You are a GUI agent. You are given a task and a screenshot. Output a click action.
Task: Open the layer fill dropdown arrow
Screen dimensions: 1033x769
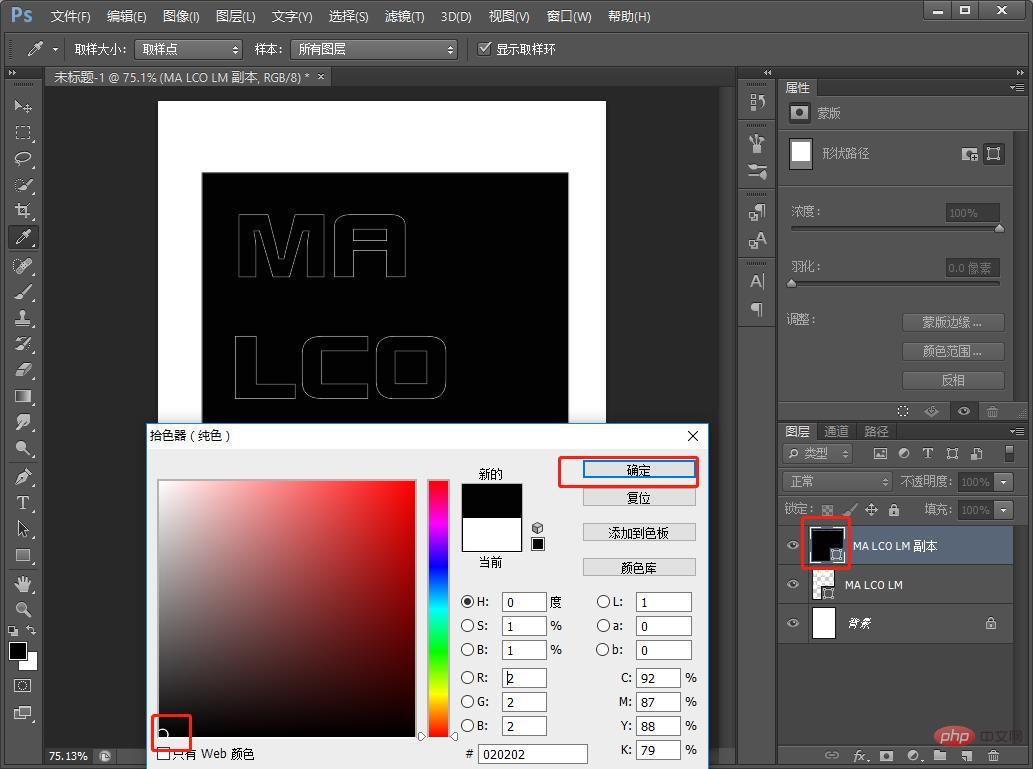pos(1003,509)
